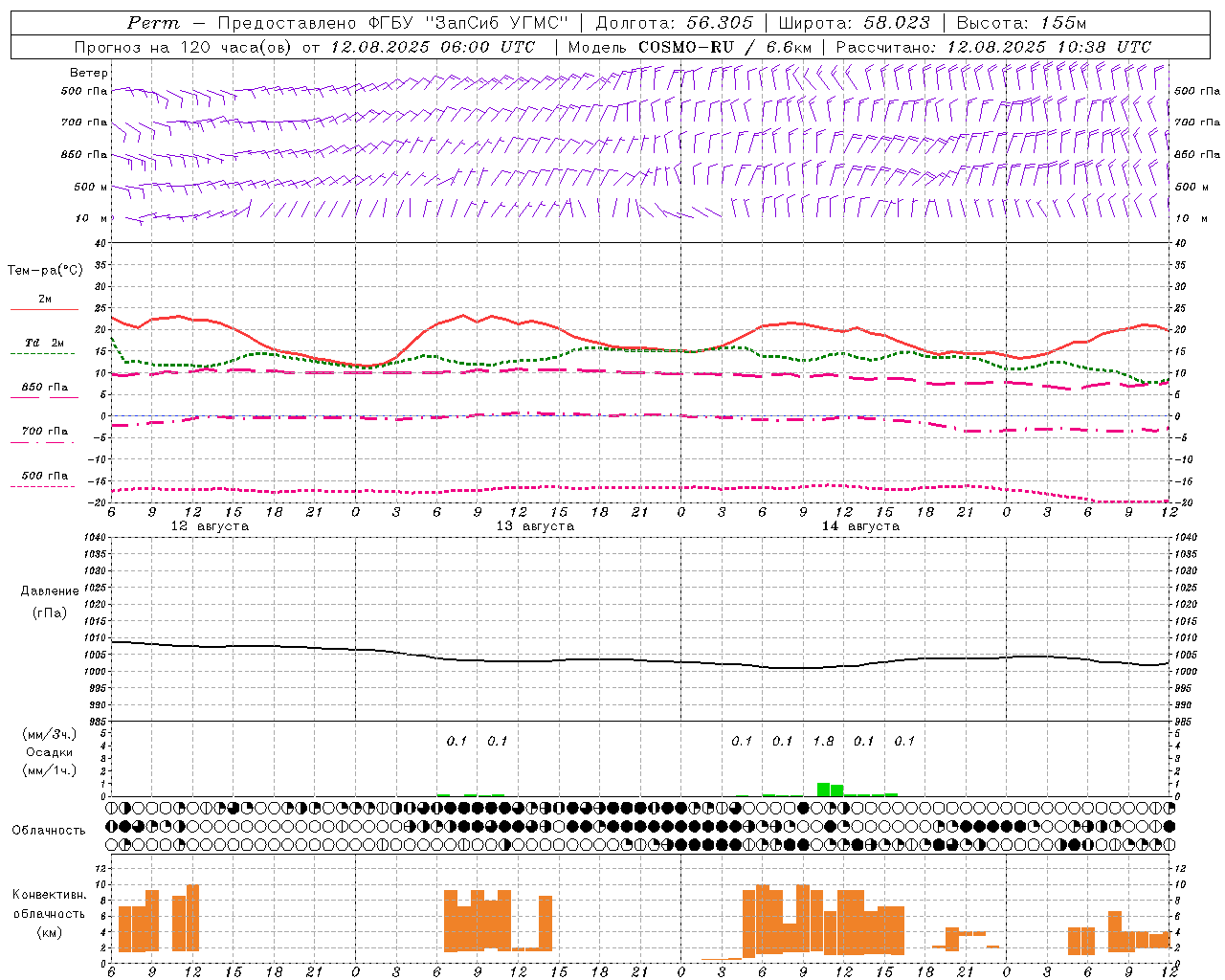Click the "Осадки" precipitation label
This screenshot has width=1225, height=980.
50,752
